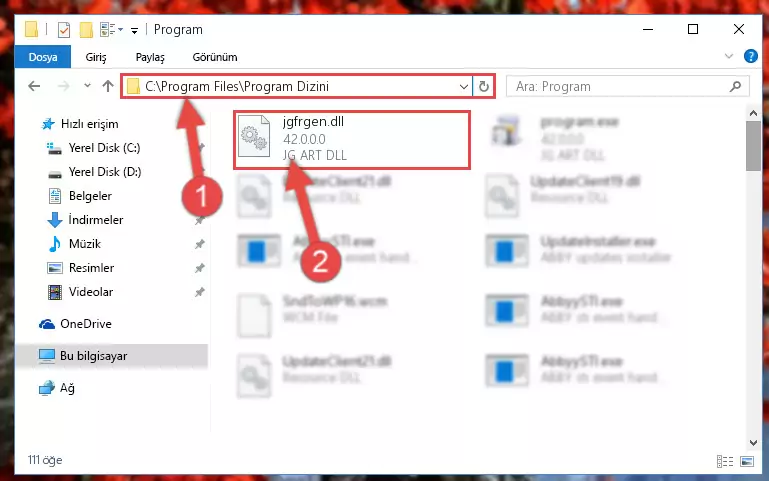Click the vertical scrollbar thumb
769x481 pixels.
tap(753, 146)
